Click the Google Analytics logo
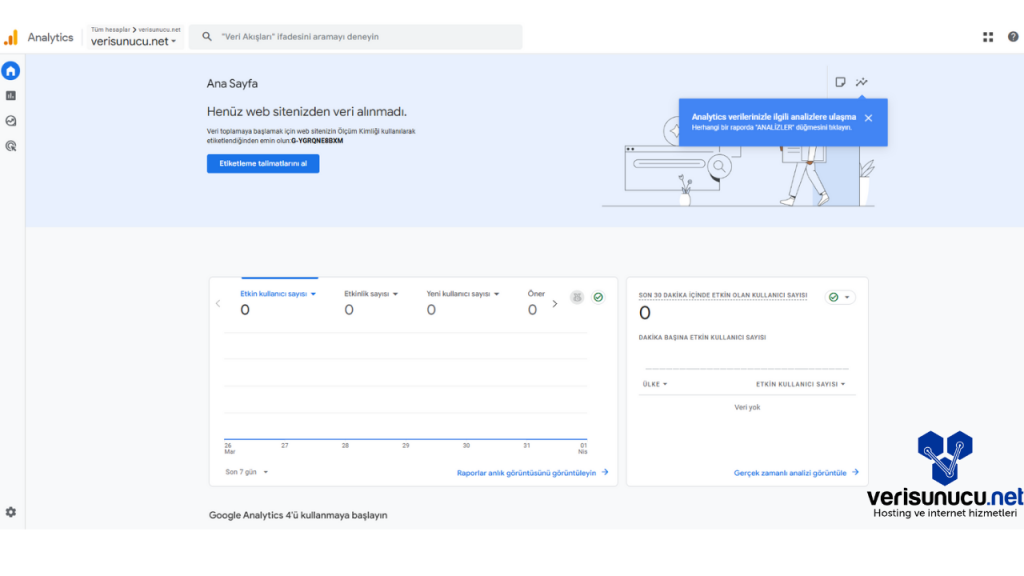Viewport: 1024px width, 576px height. click(11, 37)
